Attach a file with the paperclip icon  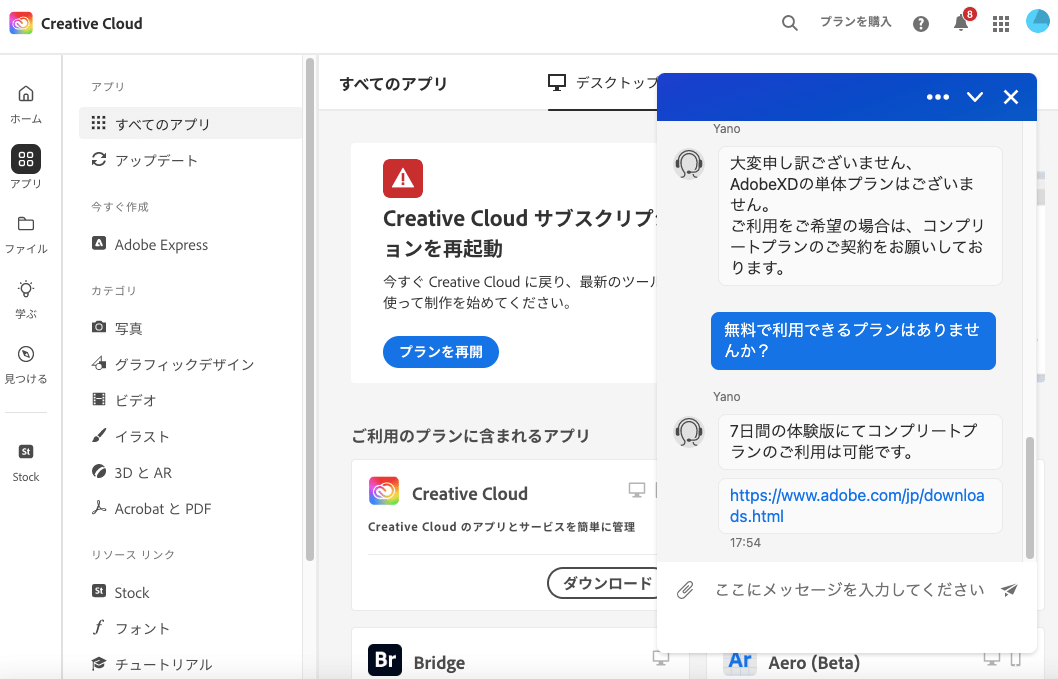click(685, 591)
